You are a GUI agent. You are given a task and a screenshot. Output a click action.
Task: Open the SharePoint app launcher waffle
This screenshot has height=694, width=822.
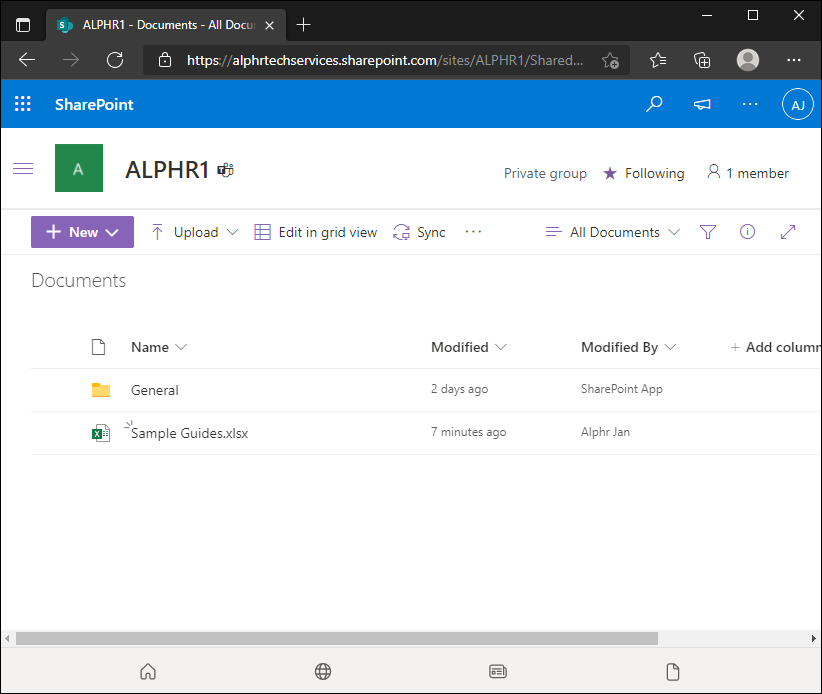(x=23, y=104)
